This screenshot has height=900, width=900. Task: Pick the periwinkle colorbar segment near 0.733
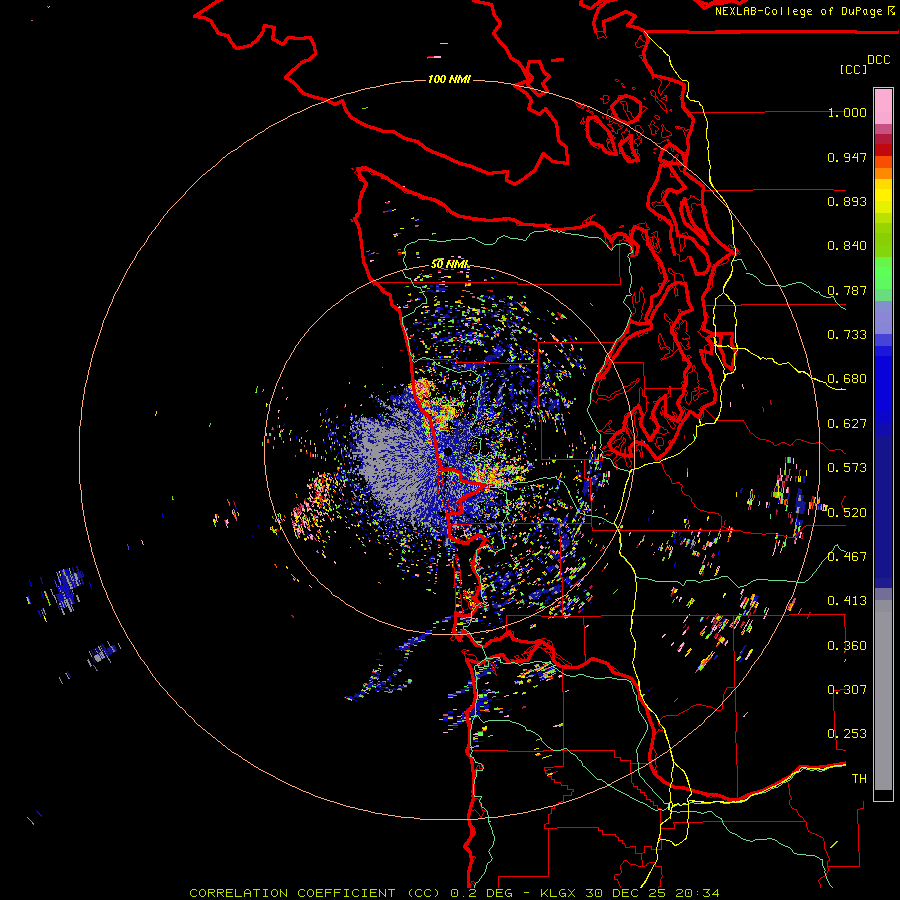click(x=883, y=317)
